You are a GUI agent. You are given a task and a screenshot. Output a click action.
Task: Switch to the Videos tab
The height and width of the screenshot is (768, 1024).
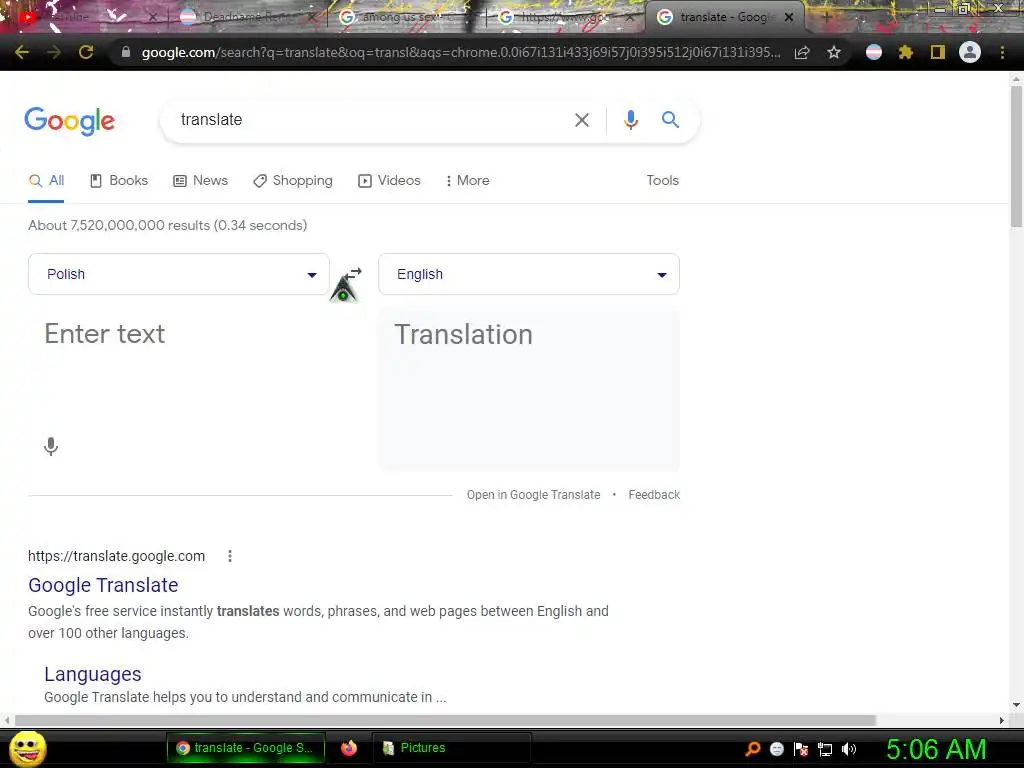[389, 180]
